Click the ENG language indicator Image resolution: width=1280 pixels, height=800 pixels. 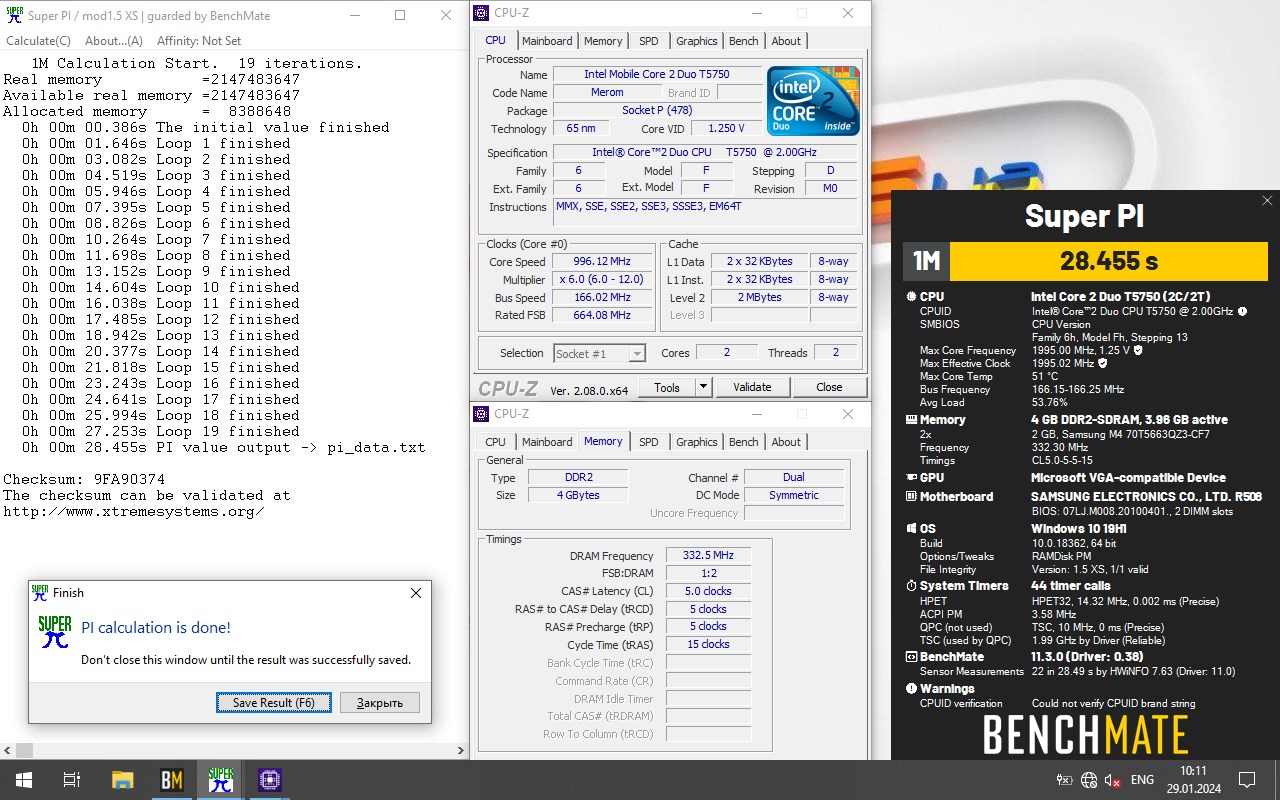1142,780
